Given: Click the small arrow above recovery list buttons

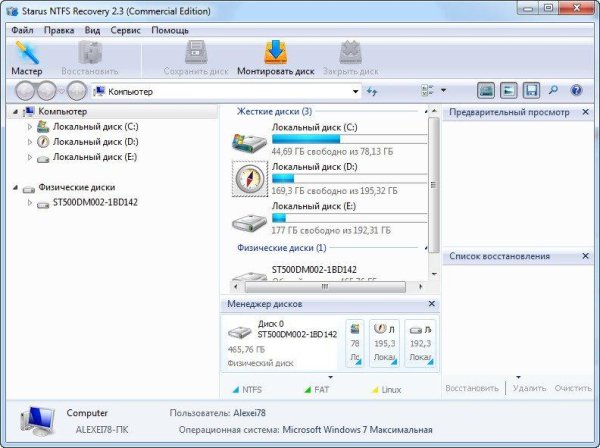Looking at the screenshot, I should click(518, 377).
